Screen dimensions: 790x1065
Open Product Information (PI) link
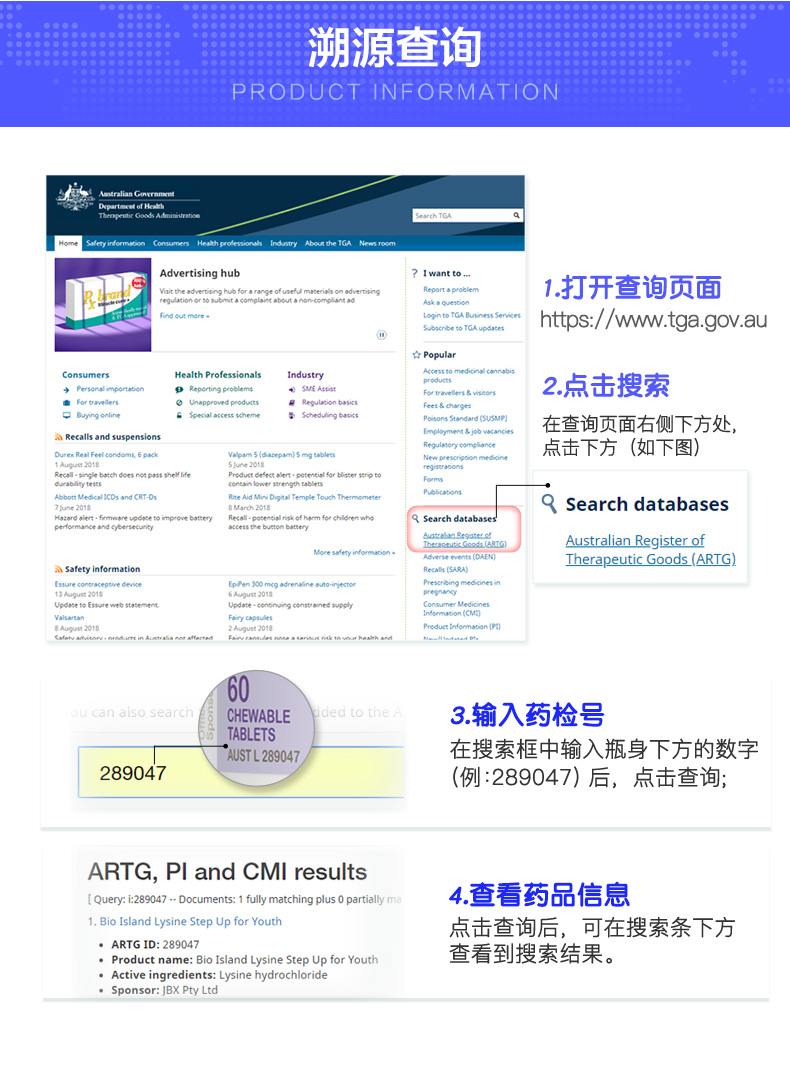[462, 626]
